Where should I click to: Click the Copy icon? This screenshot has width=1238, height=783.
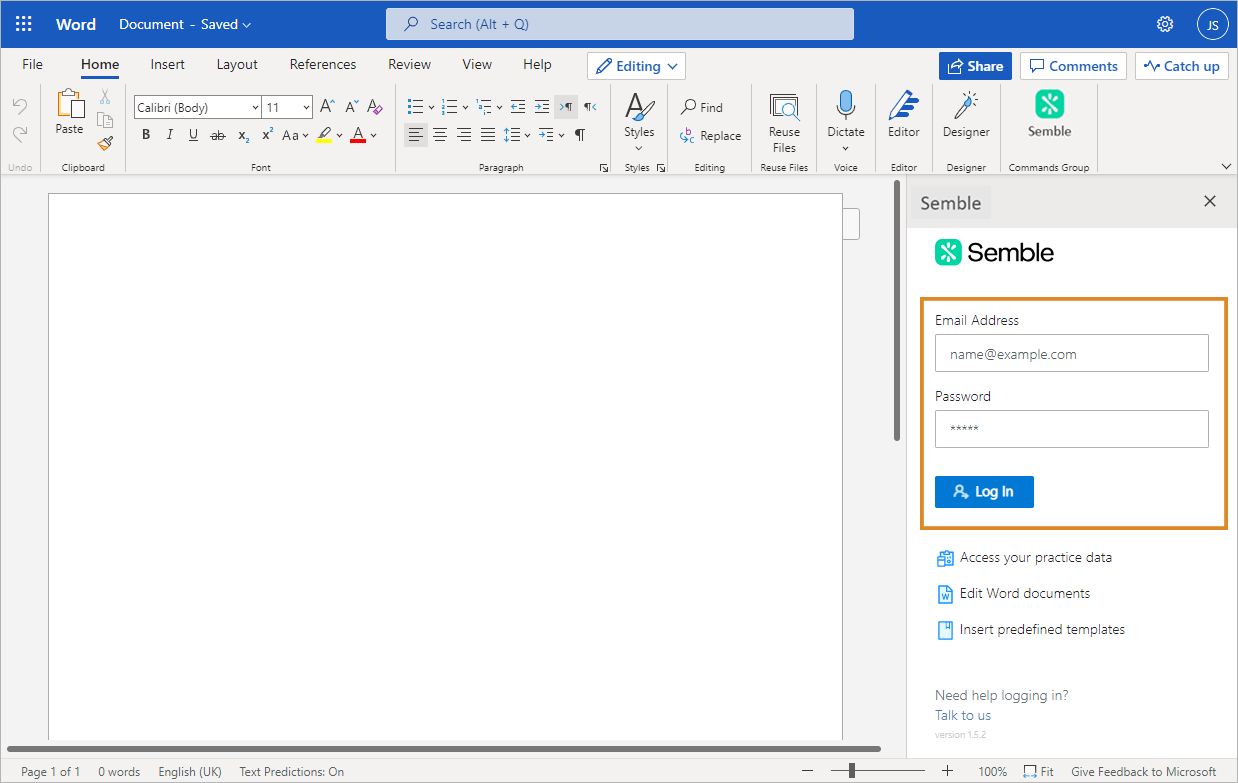pos(104,120)
